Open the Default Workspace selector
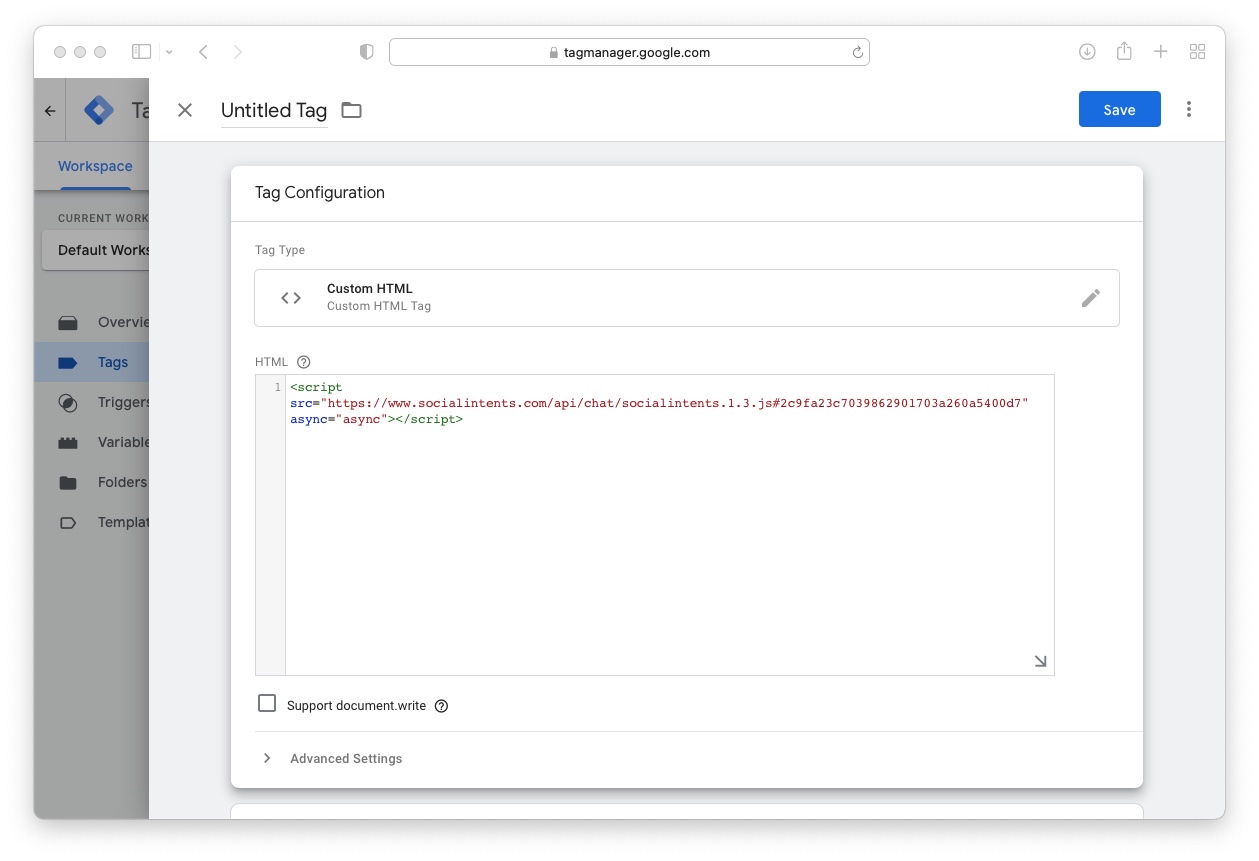Image resolution: width=1259 pixels, height=861 pixels. point(96,250)
